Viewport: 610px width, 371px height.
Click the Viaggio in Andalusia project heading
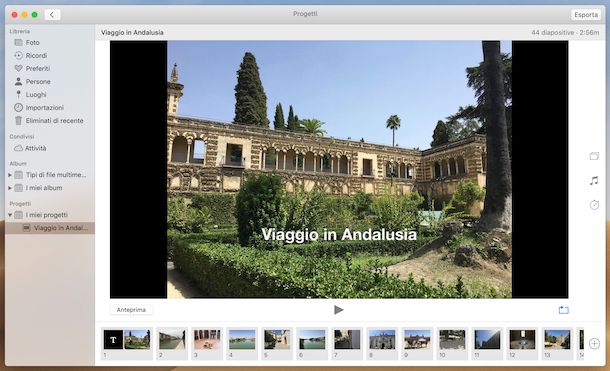[x=132, y=33]
